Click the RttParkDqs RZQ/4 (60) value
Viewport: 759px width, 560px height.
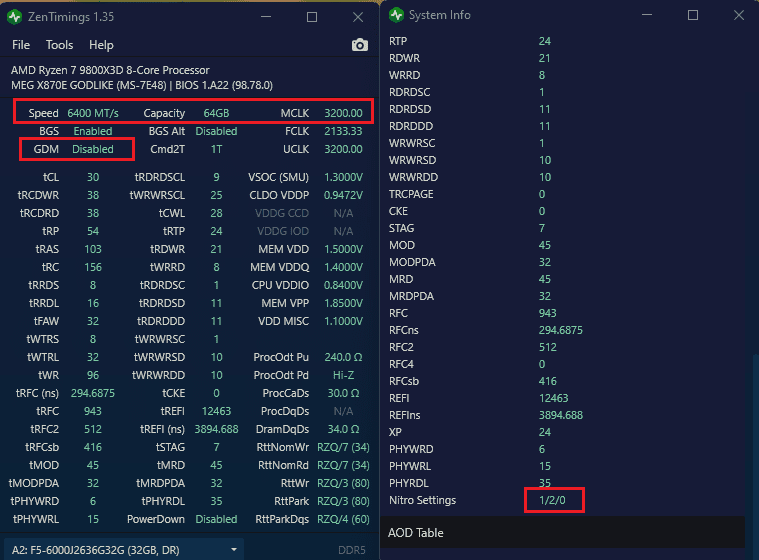pyautogui.click(x=343, y=519)
